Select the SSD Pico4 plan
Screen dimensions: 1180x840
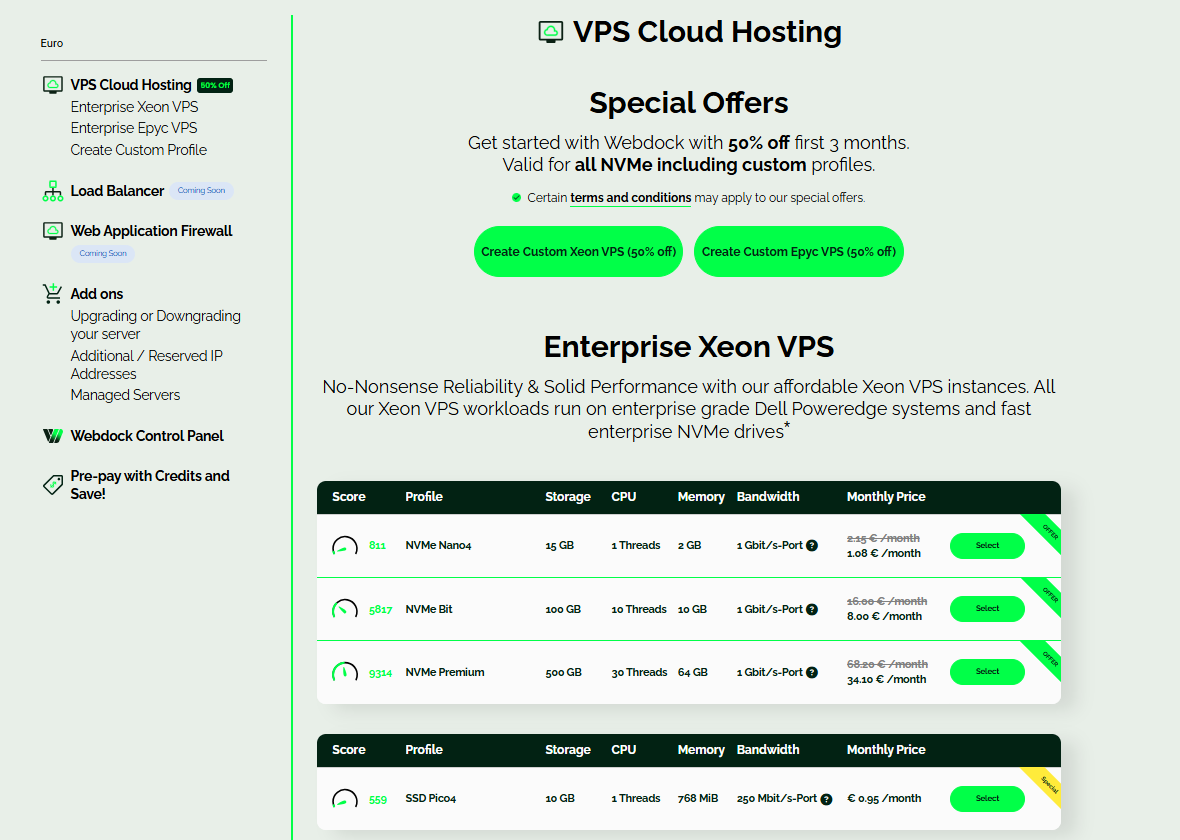[987, 799]
